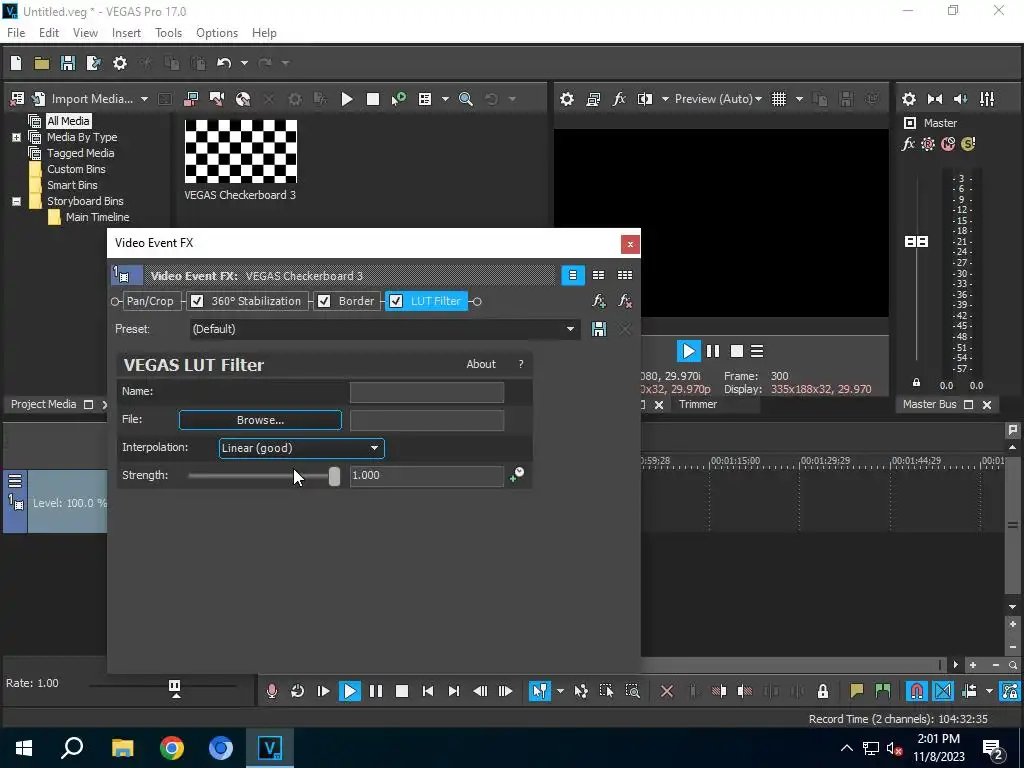
Task: Stop media preview in Project Media toolbar
Action: tap(373, 99)
